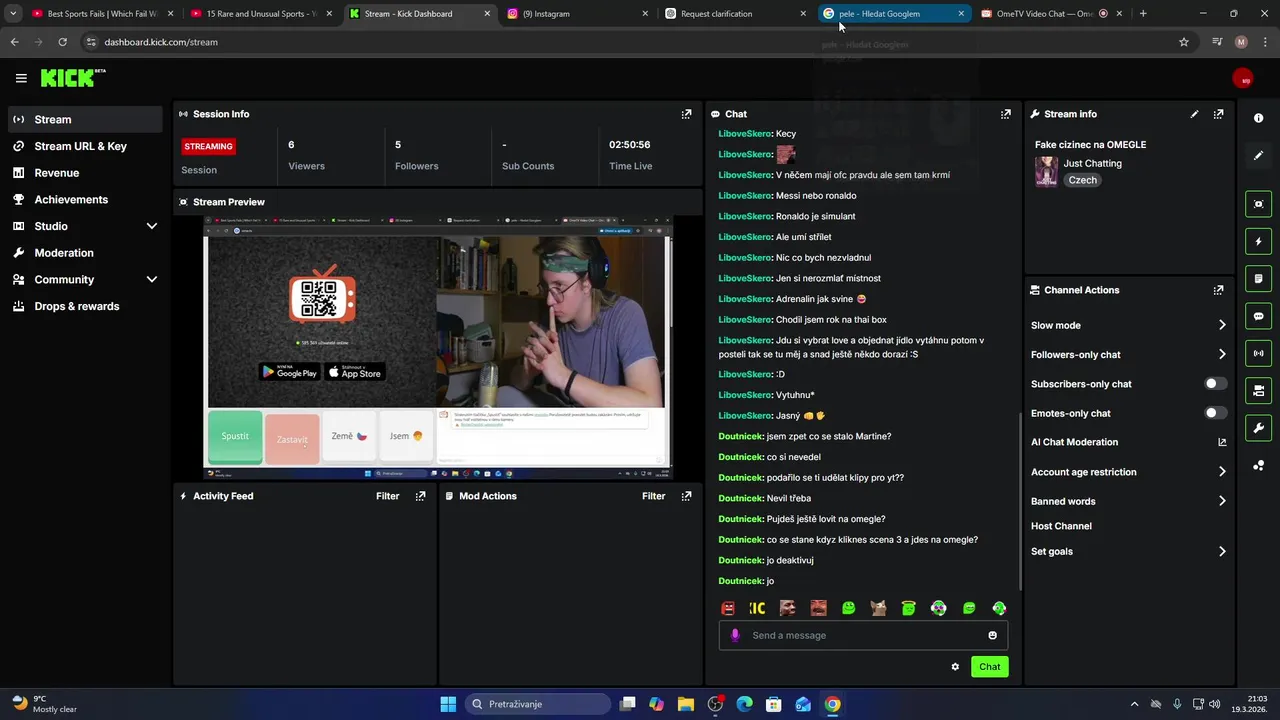Click the green Chat send button
Screen dimensions: 1280x720
pyautogui.click(x=989, y=667)
